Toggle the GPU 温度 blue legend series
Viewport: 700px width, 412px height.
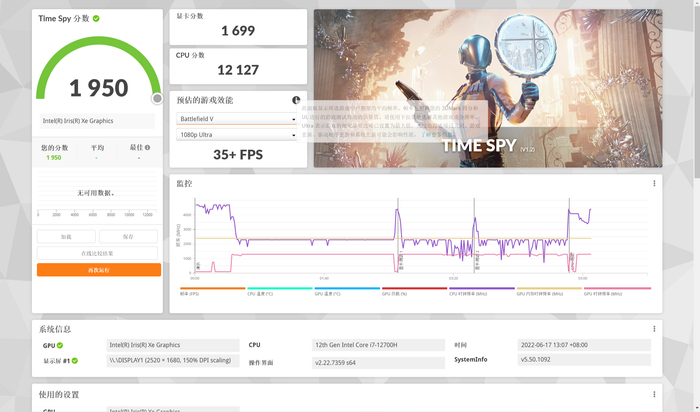point(347,291)
